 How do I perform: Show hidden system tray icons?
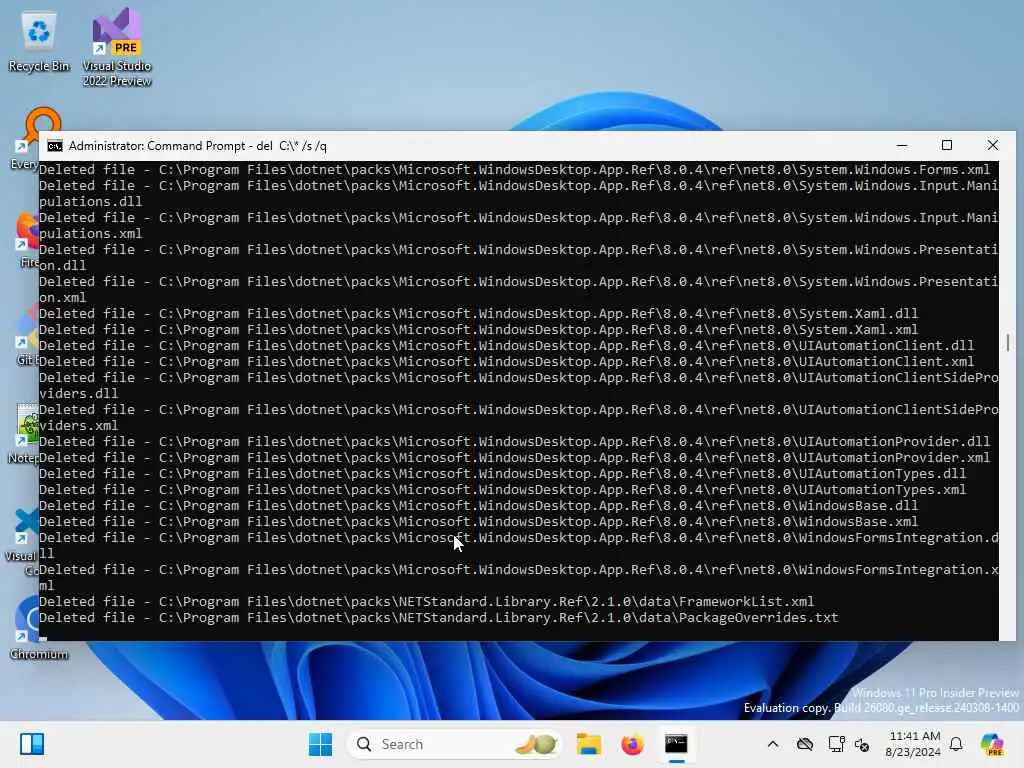coord(773,744)
